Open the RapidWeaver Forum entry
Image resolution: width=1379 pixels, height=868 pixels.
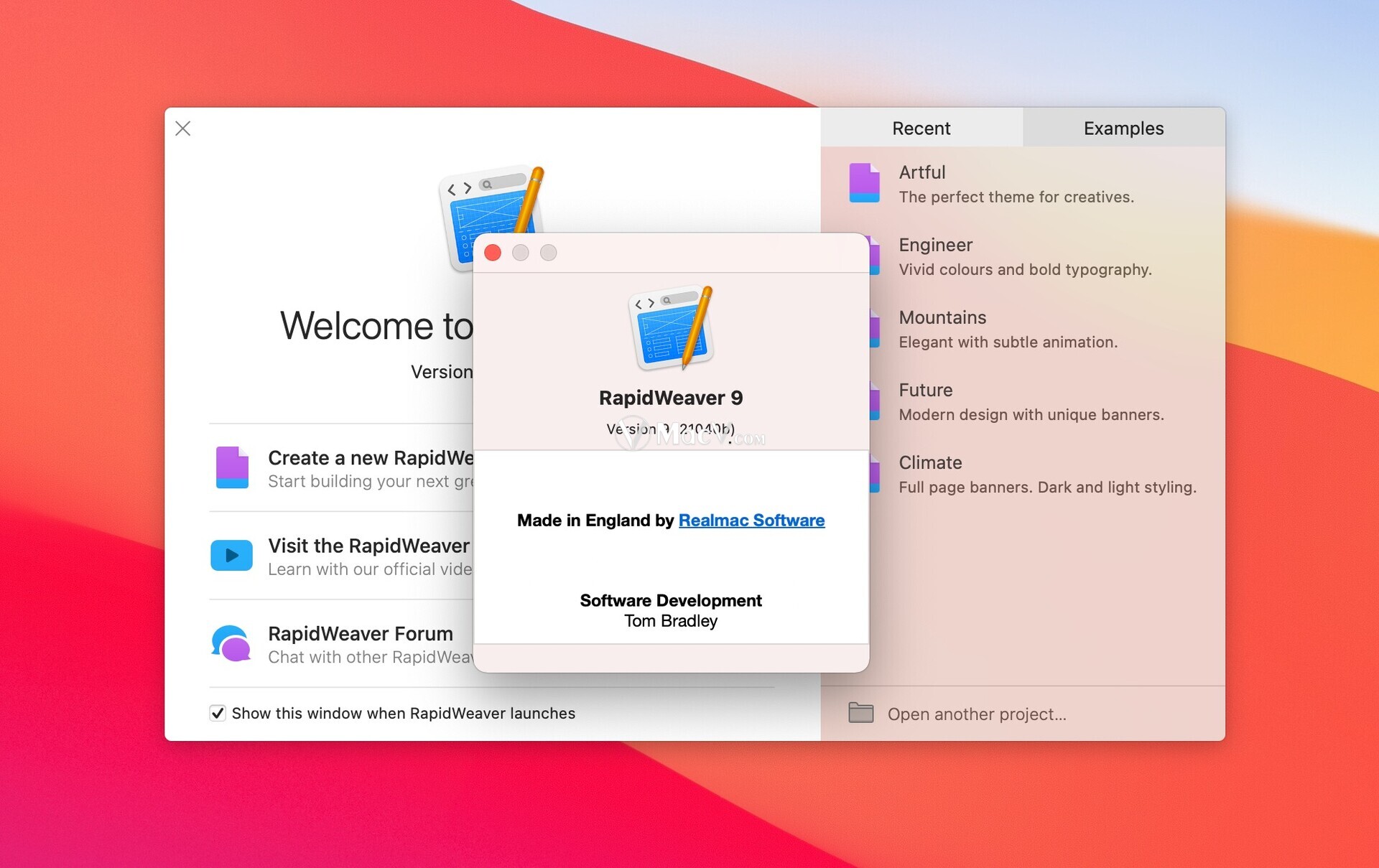pyautogui.click(x=341, y=644)
